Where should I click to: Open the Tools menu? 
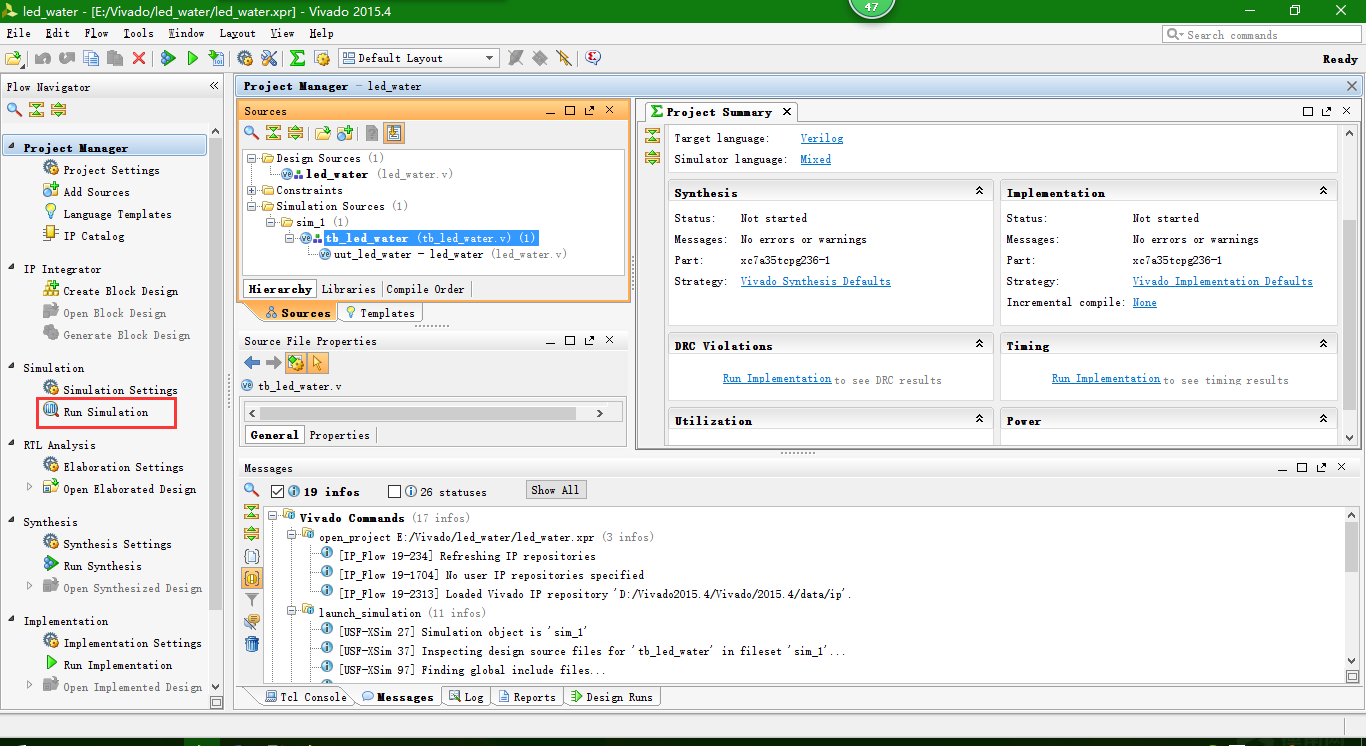tap(138, 33)
